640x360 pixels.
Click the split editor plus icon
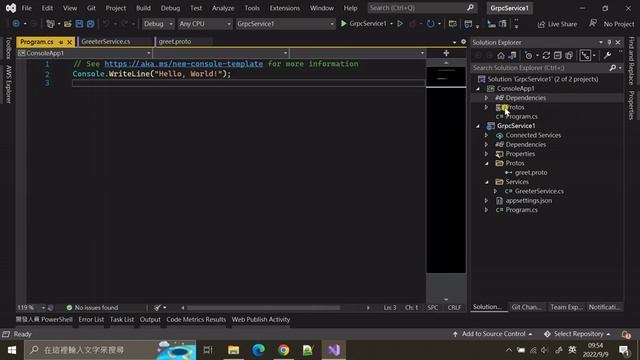point(446,53)
